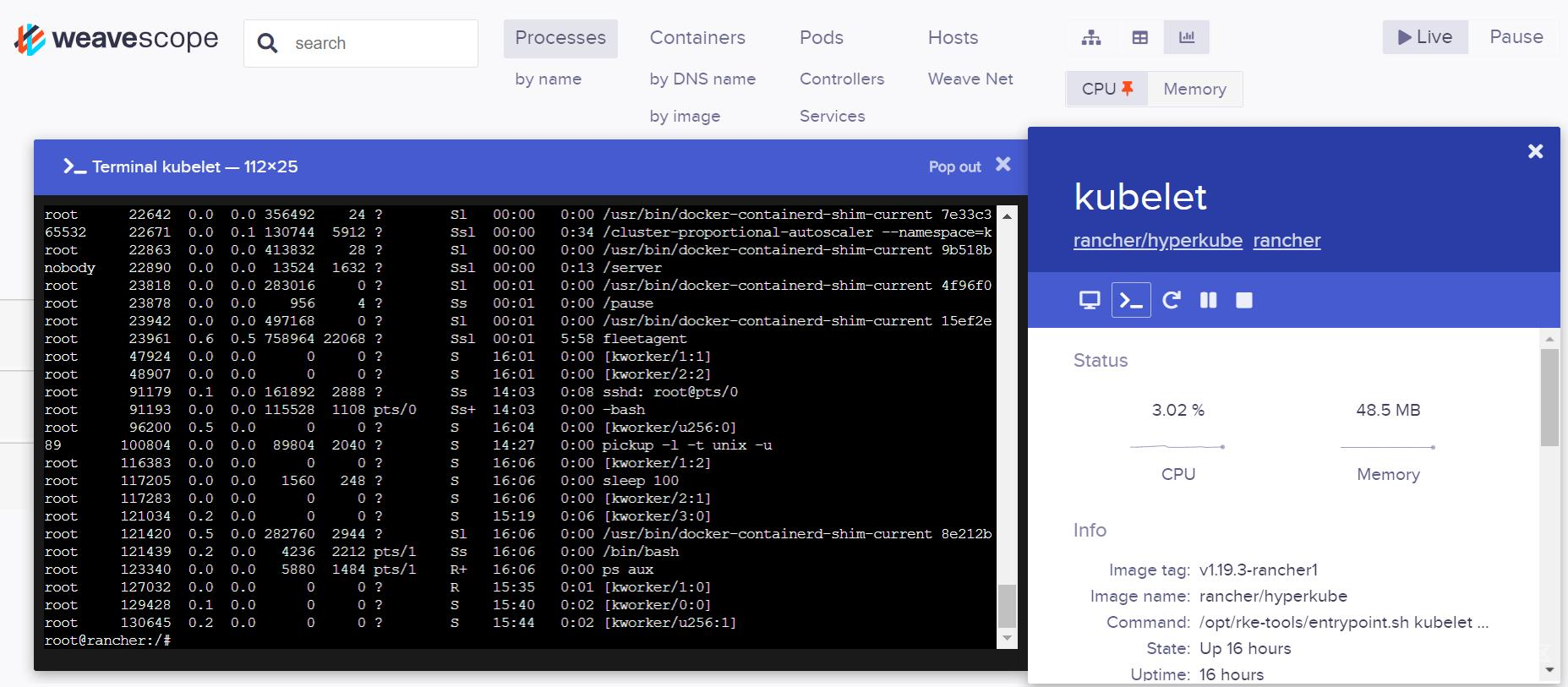Click the State value 'Up 16 hours'

click(x=1245, y=648)
